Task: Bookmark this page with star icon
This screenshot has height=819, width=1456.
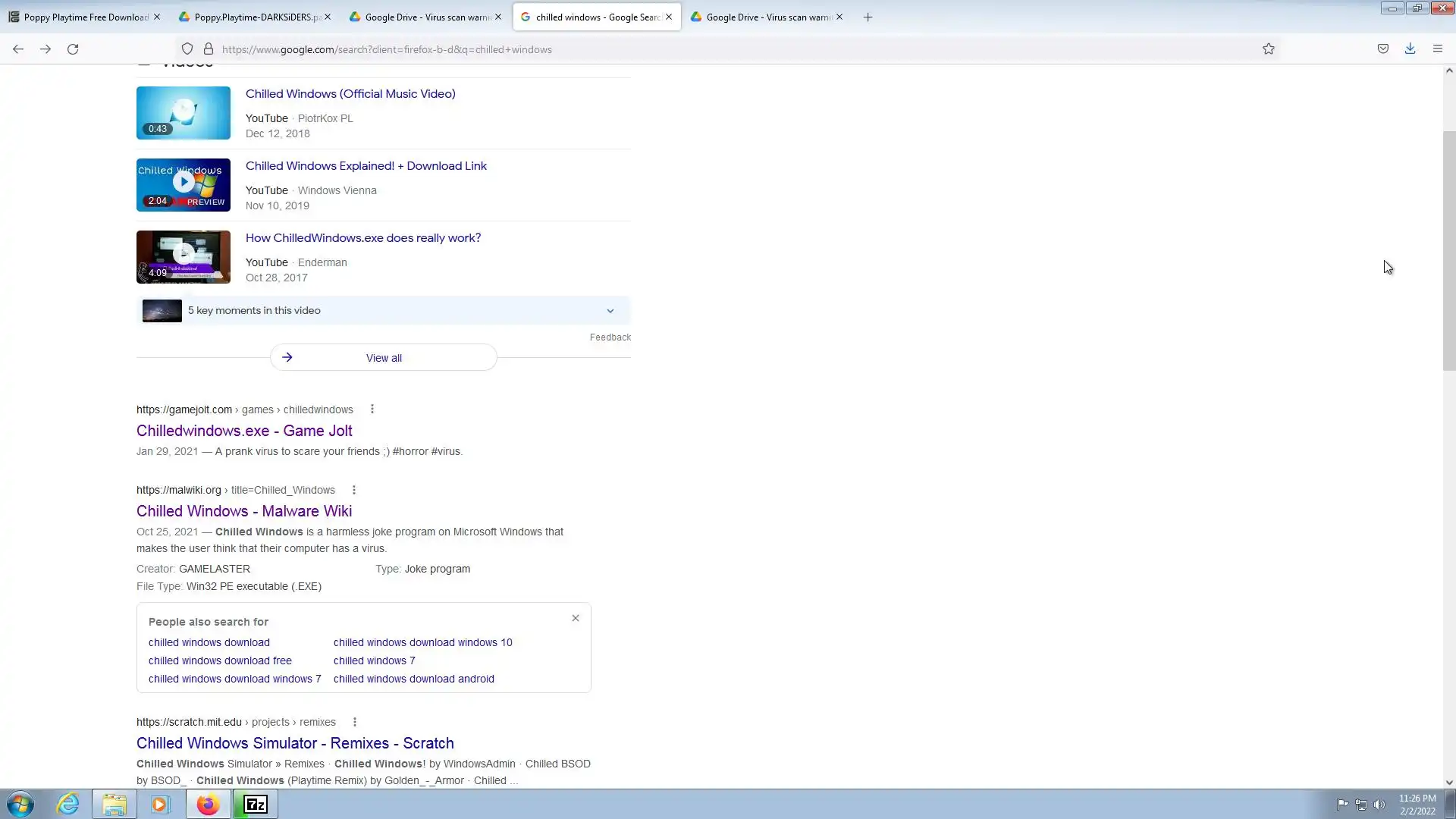Action: 1268,49
